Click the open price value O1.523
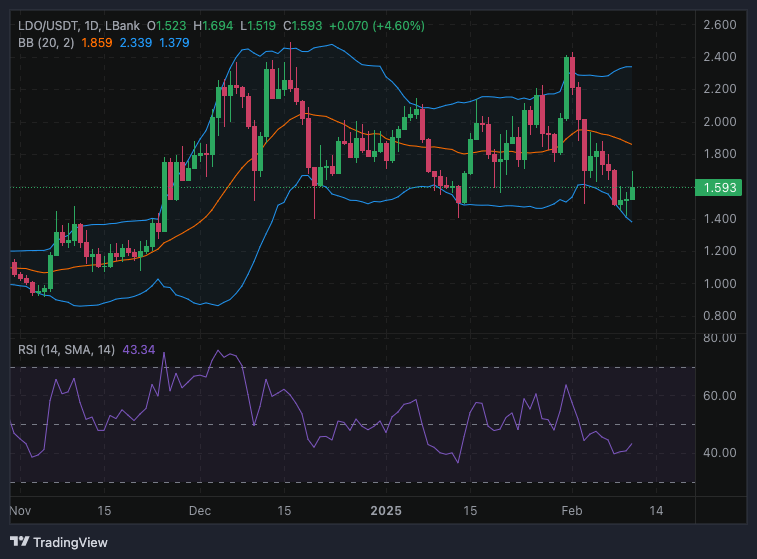This screenshot has width=757, height=559. tap(167, 26)
